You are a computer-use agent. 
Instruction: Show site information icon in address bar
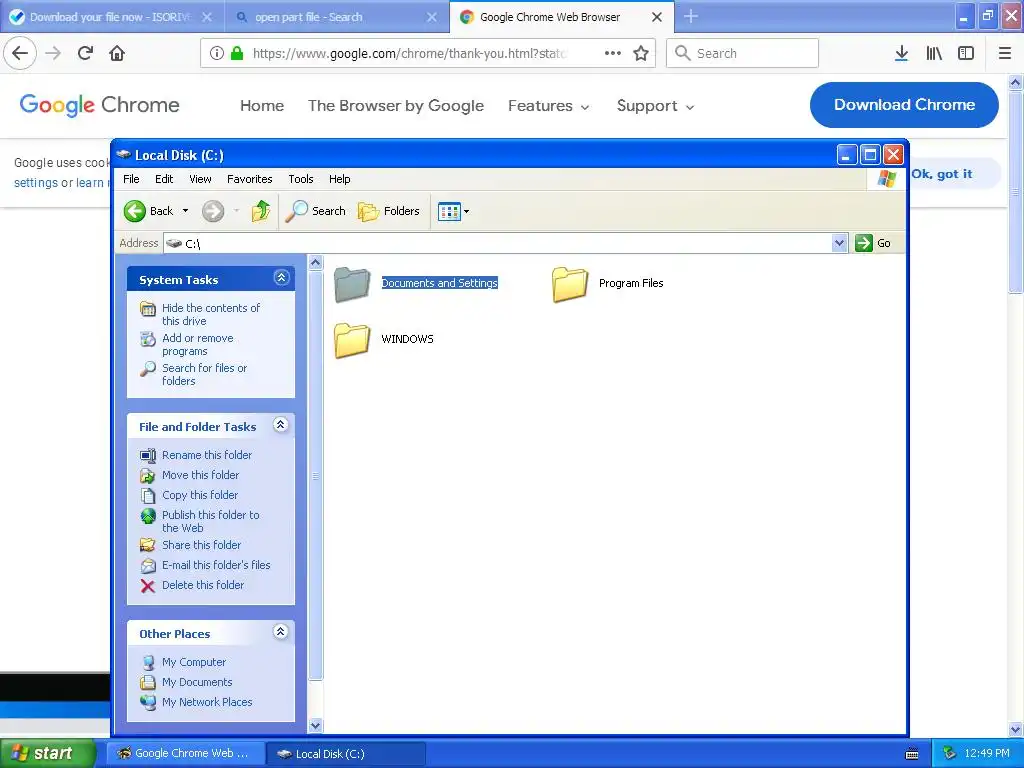click(217, 53)
